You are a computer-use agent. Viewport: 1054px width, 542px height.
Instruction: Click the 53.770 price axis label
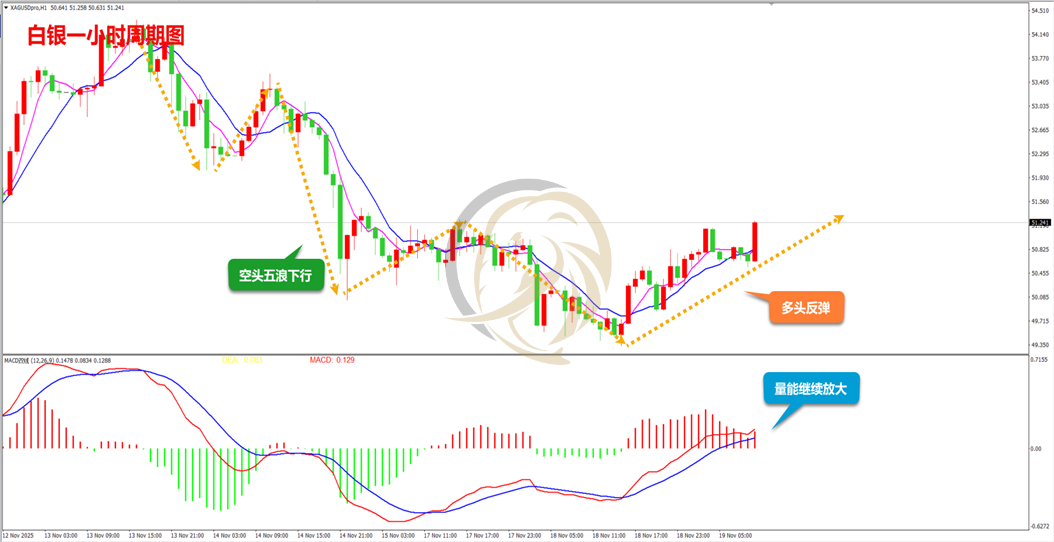click(x=1040, y=58)
